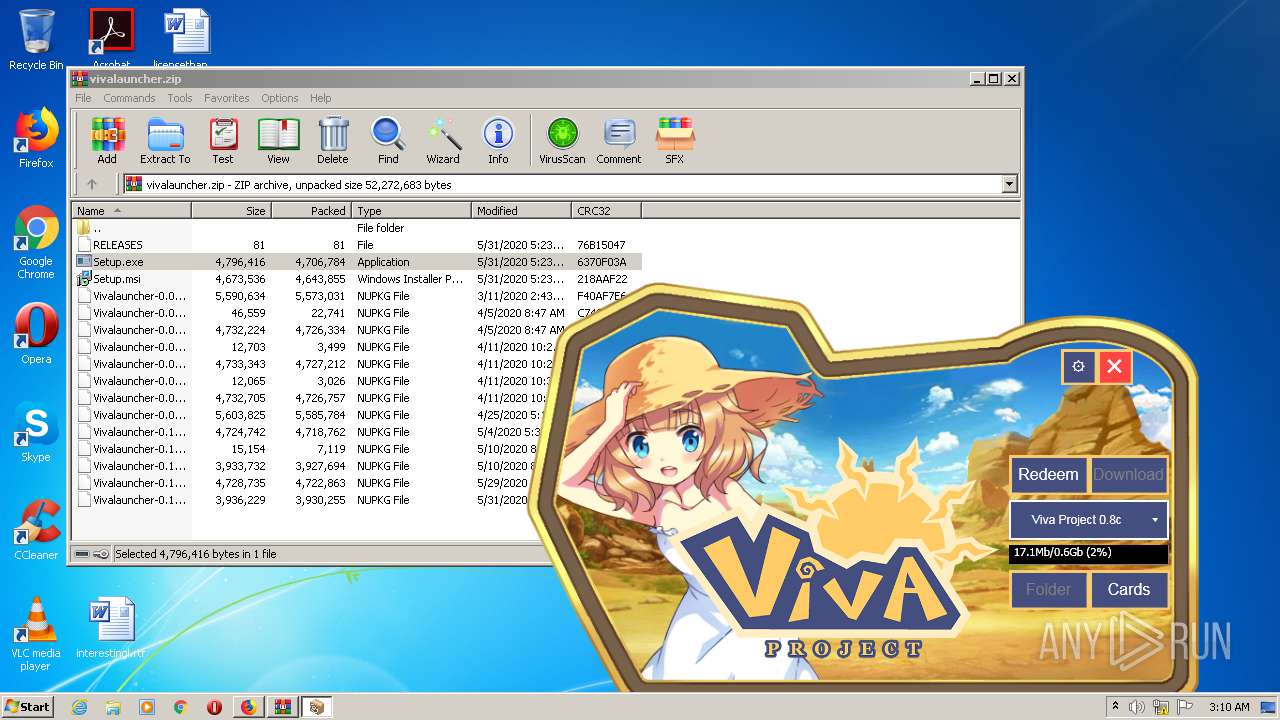Viewport: 1280px width, 720px height.
Task: Open CCleaner desktop shortcut
Action: click(x=36, y=530)
